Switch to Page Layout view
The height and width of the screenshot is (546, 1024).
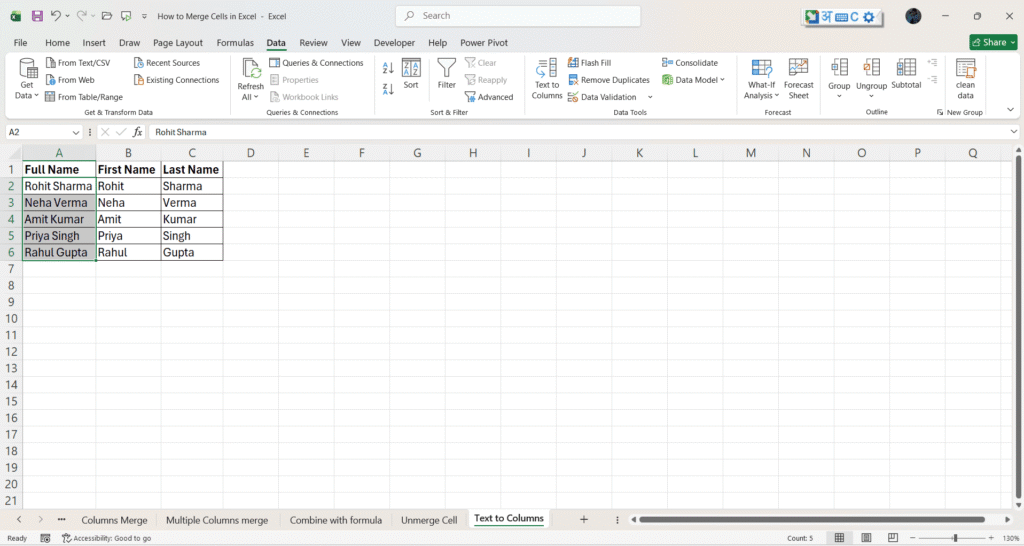(866, 538)
